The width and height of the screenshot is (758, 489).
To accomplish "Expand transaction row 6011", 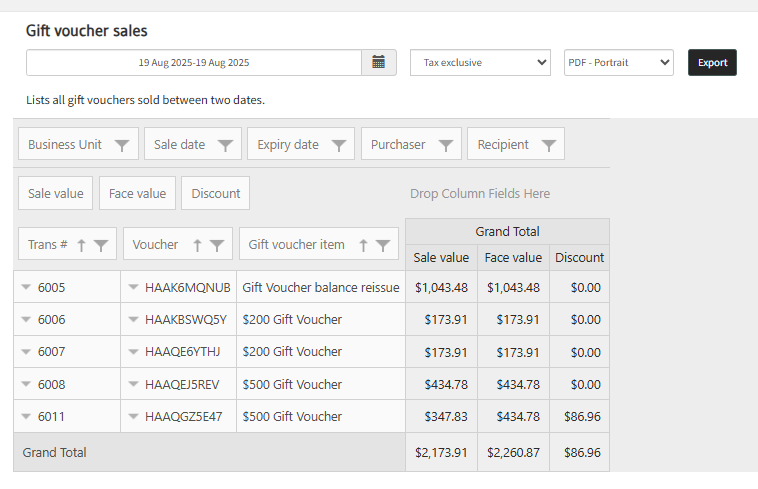I will (26, 417).
